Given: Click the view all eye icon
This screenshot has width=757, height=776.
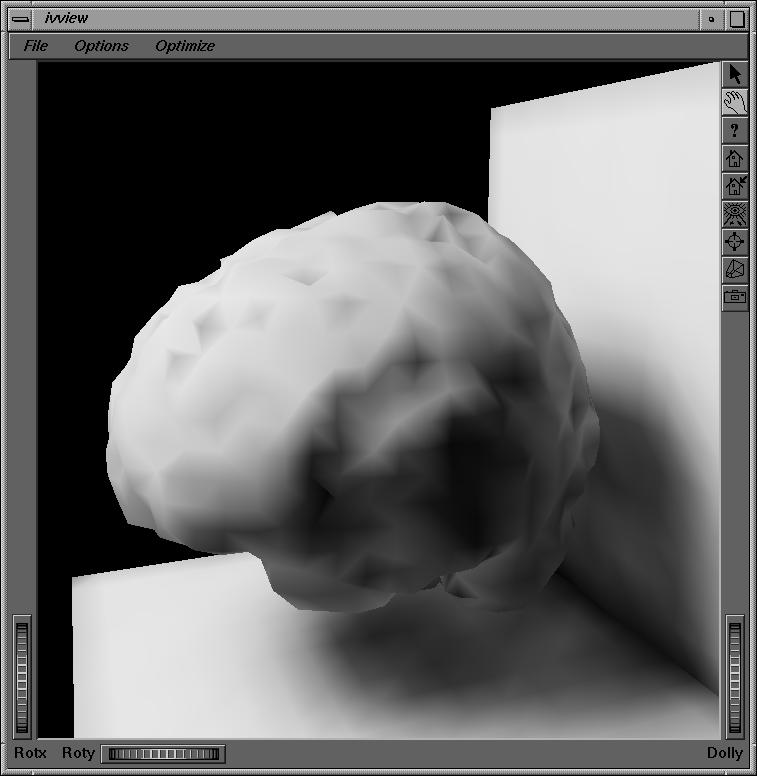Looking at the screenshot, I should [735, 214].
